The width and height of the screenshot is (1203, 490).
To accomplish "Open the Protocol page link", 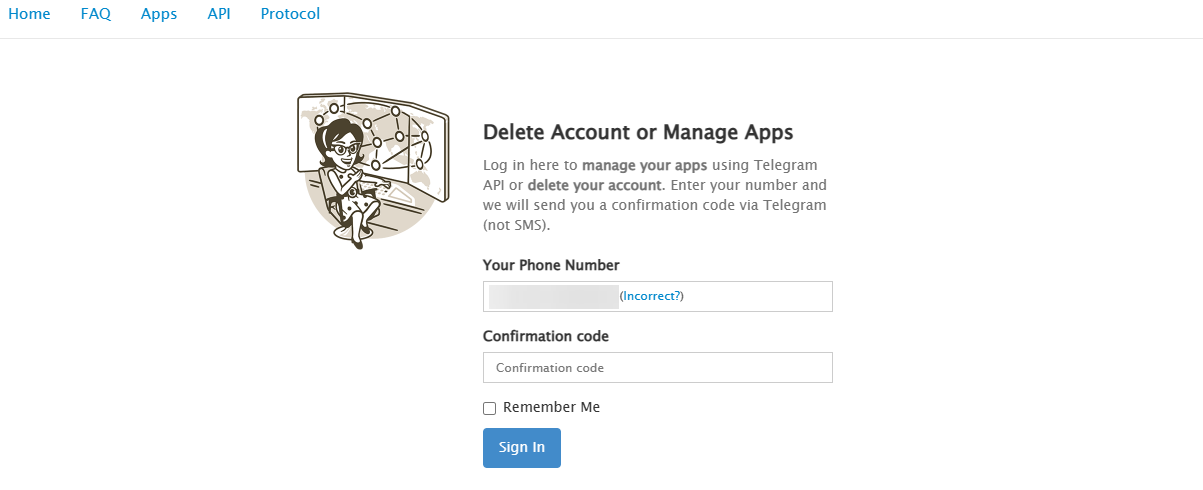I will pyautogui.click(x=290, y=15).
